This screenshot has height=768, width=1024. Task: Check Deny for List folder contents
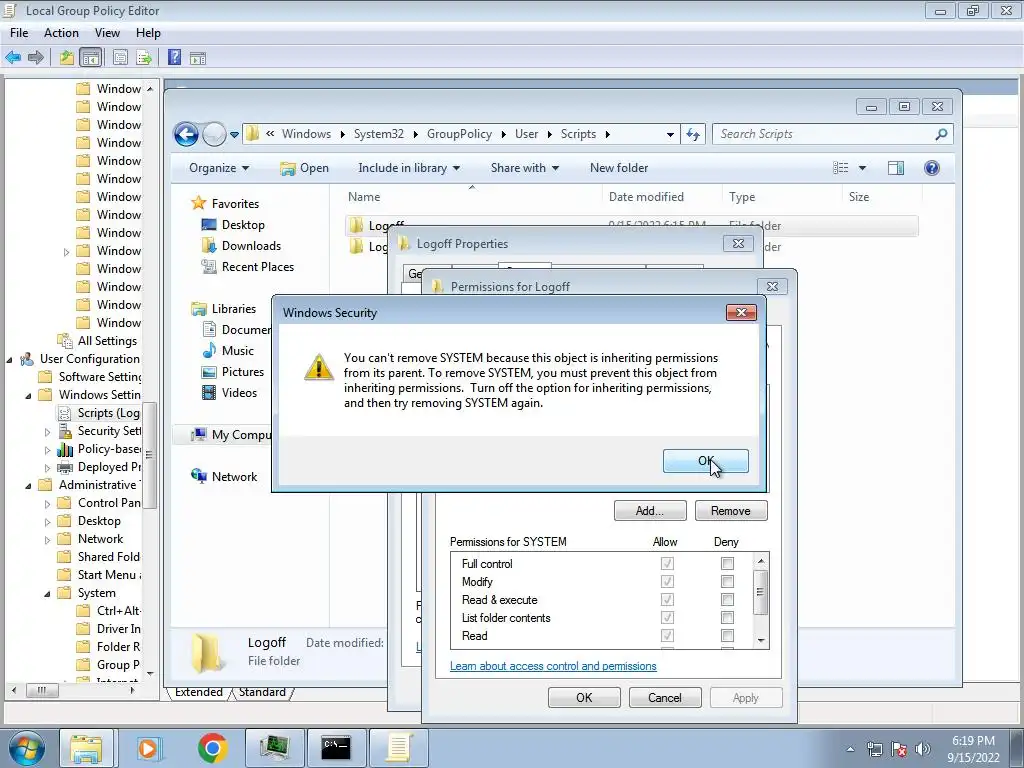727,618
